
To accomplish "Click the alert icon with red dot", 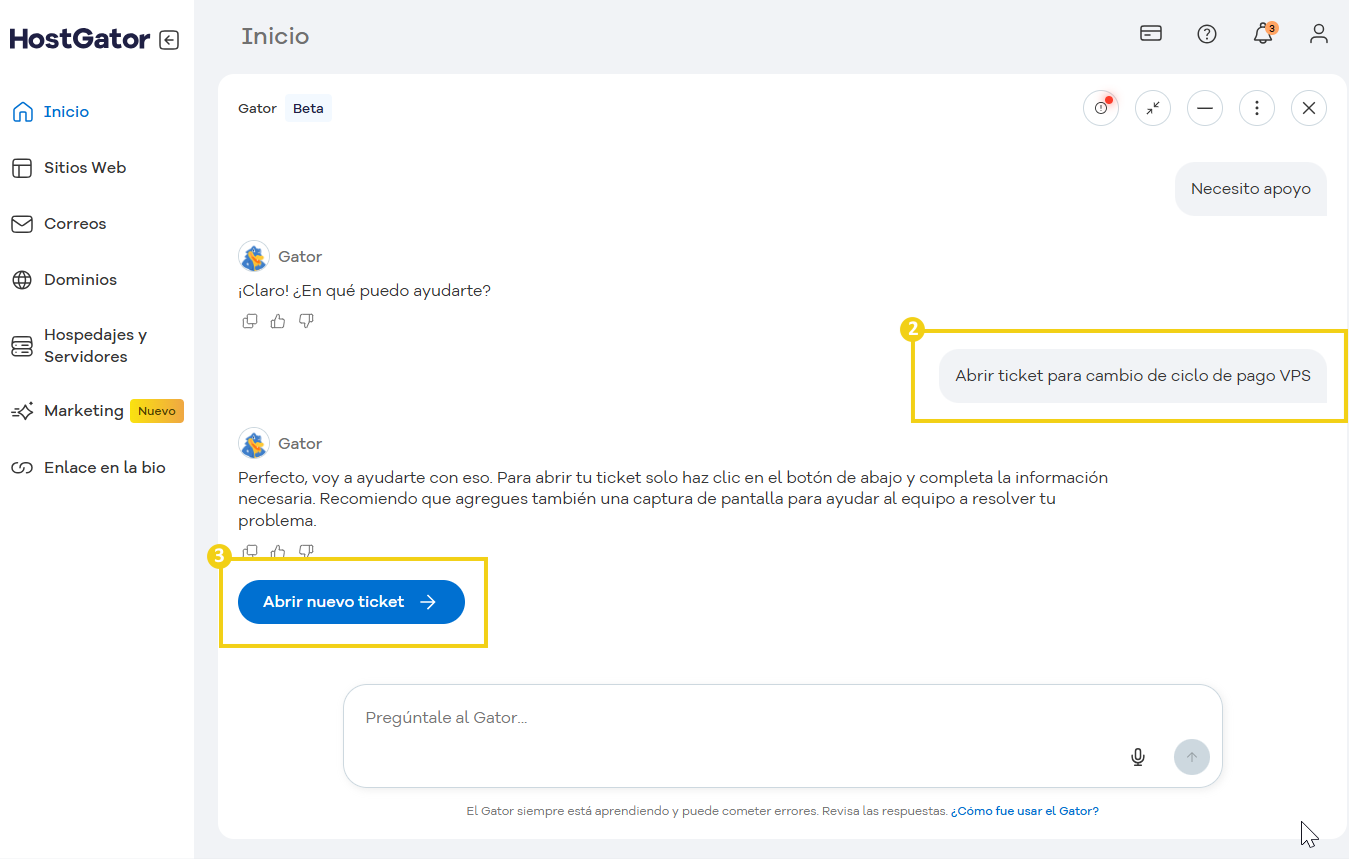I will [x=1100, y=107].
